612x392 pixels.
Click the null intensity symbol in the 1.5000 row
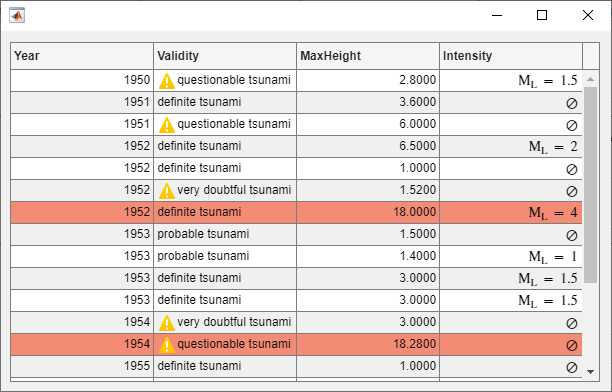tap(571, 235)
